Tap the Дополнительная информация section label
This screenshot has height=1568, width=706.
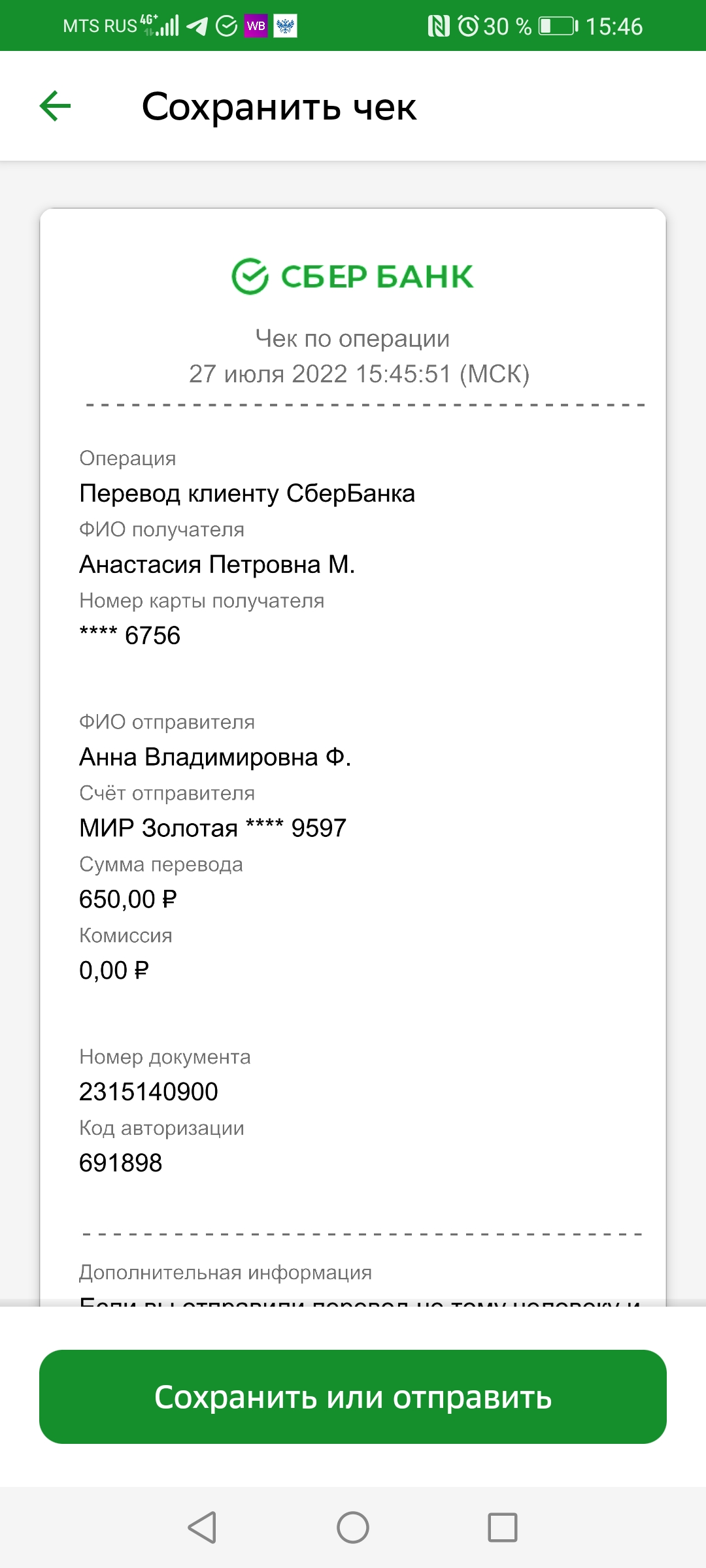pyautogui.click(x=226, y=1273)
